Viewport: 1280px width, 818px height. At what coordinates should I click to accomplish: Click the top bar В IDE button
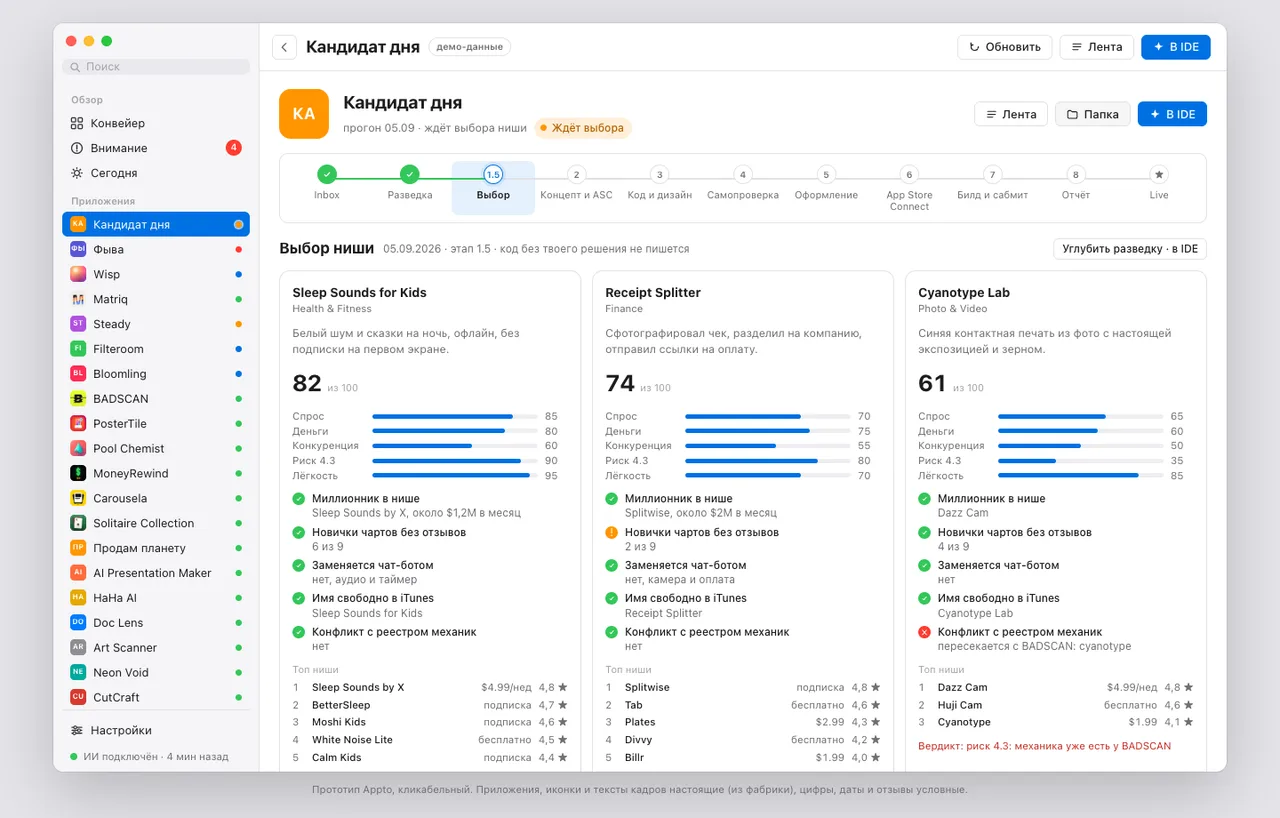(1176, 47)
